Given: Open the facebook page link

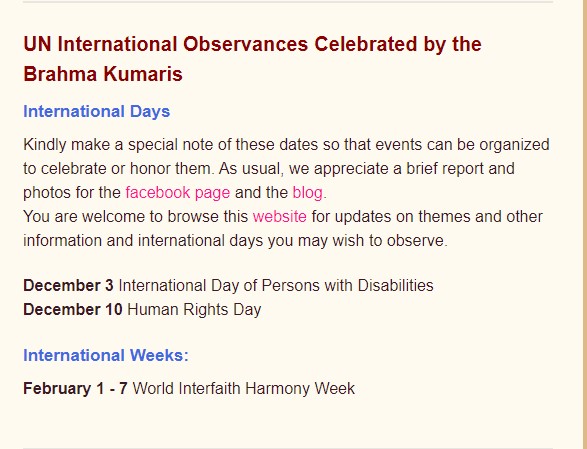Looking at the screenshot, I should point(177,193).
